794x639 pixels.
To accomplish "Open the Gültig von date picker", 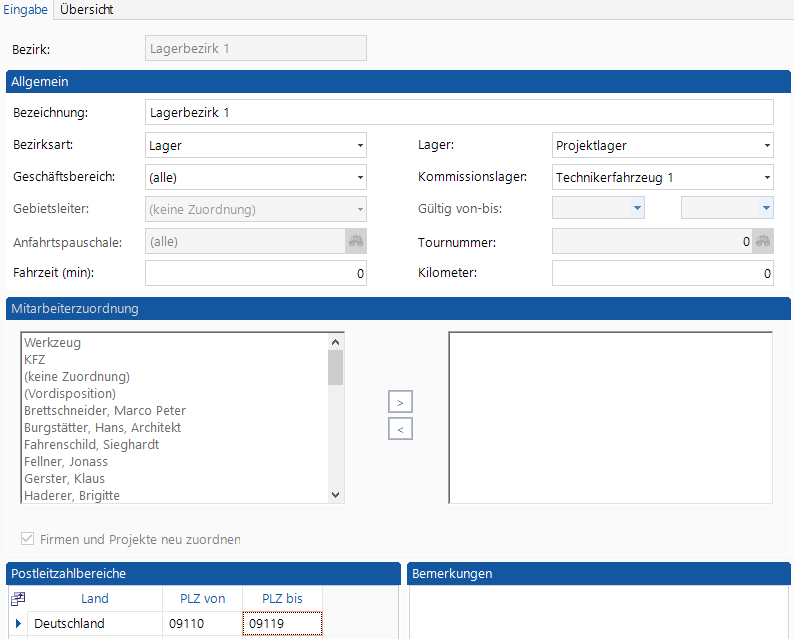I will [636, 209].
